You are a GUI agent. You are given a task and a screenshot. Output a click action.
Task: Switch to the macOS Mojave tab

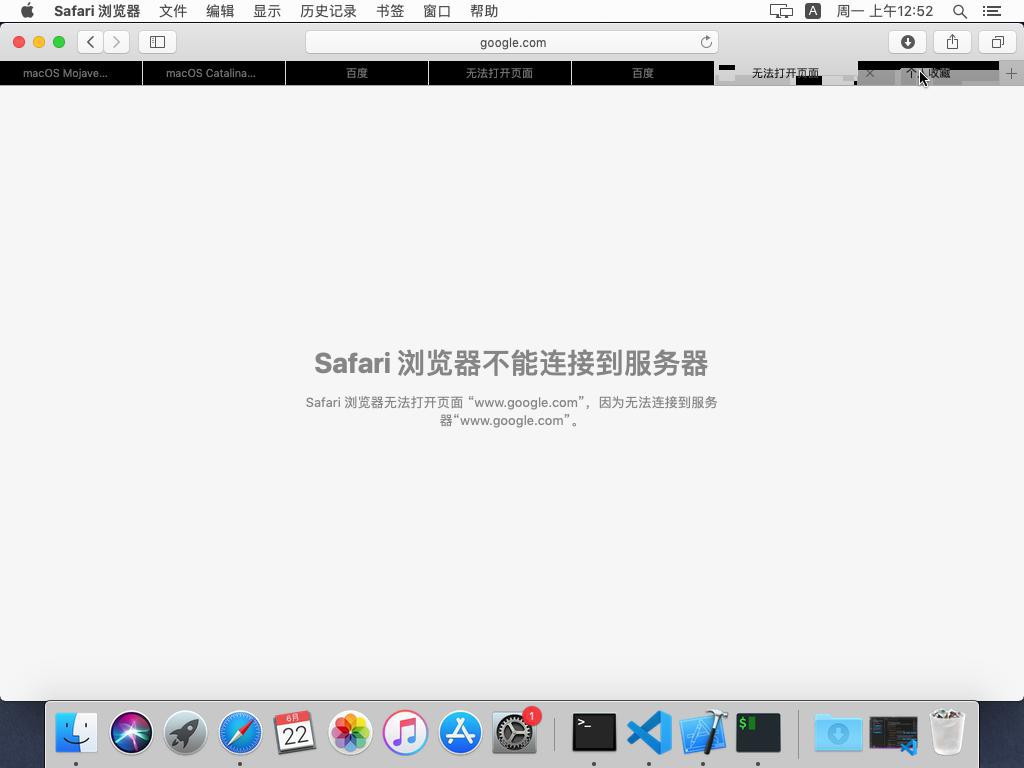71,73
